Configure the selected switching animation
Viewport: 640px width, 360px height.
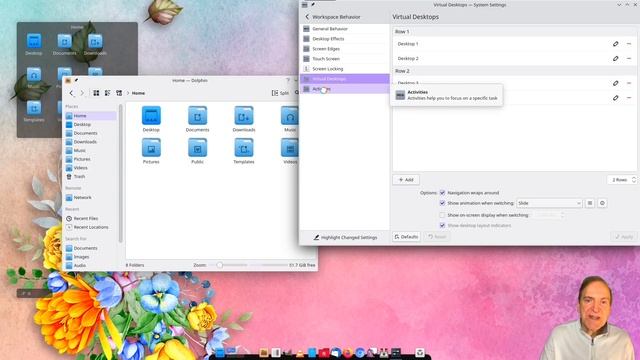[x=590, y=203]
